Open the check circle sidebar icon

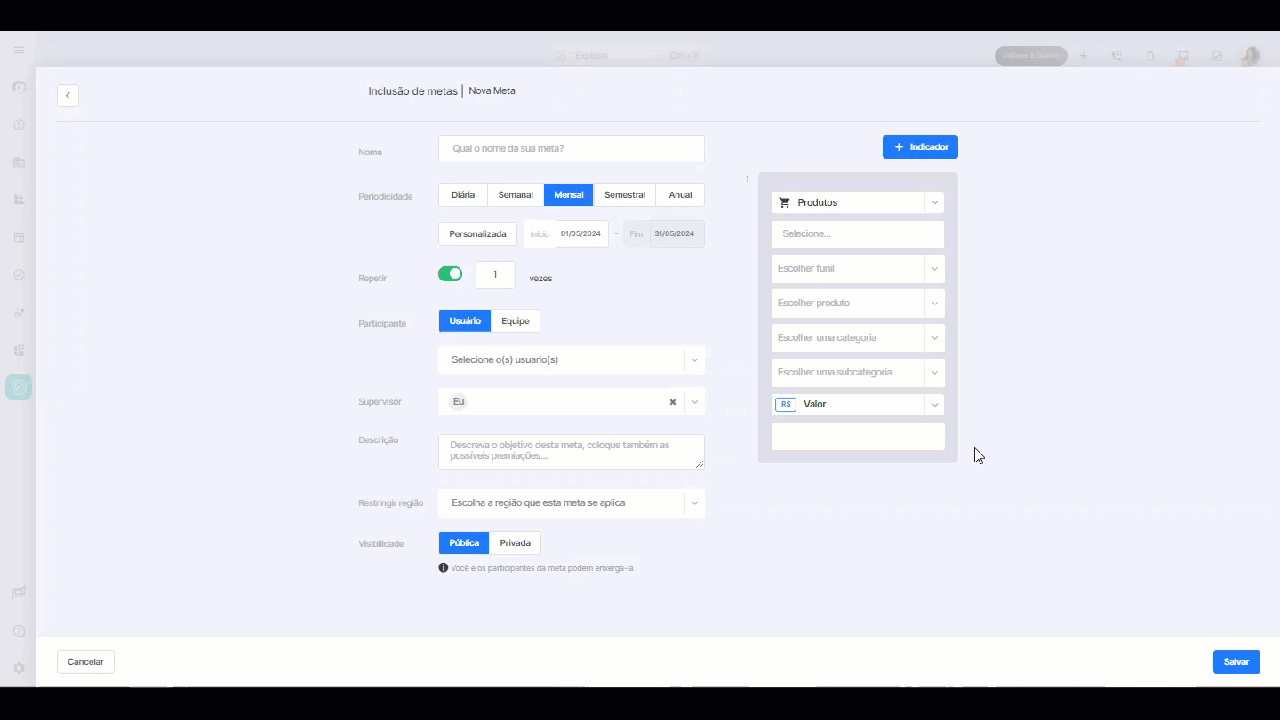[19, 274]
